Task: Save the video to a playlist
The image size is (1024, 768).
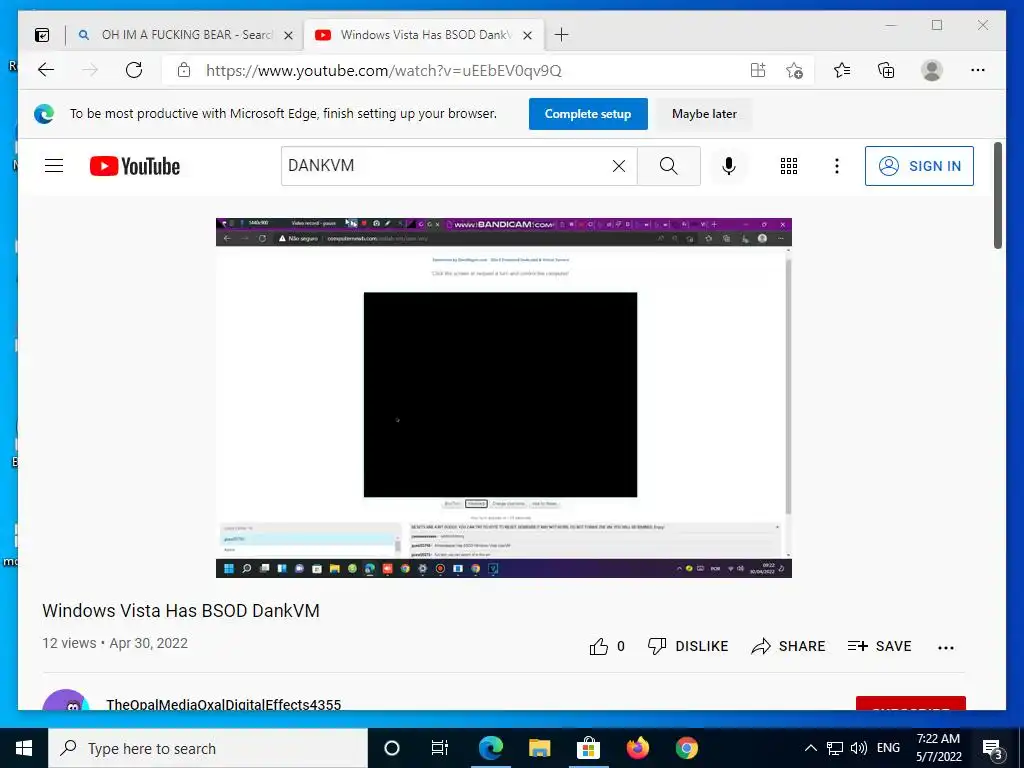Action: click(879, 646)
